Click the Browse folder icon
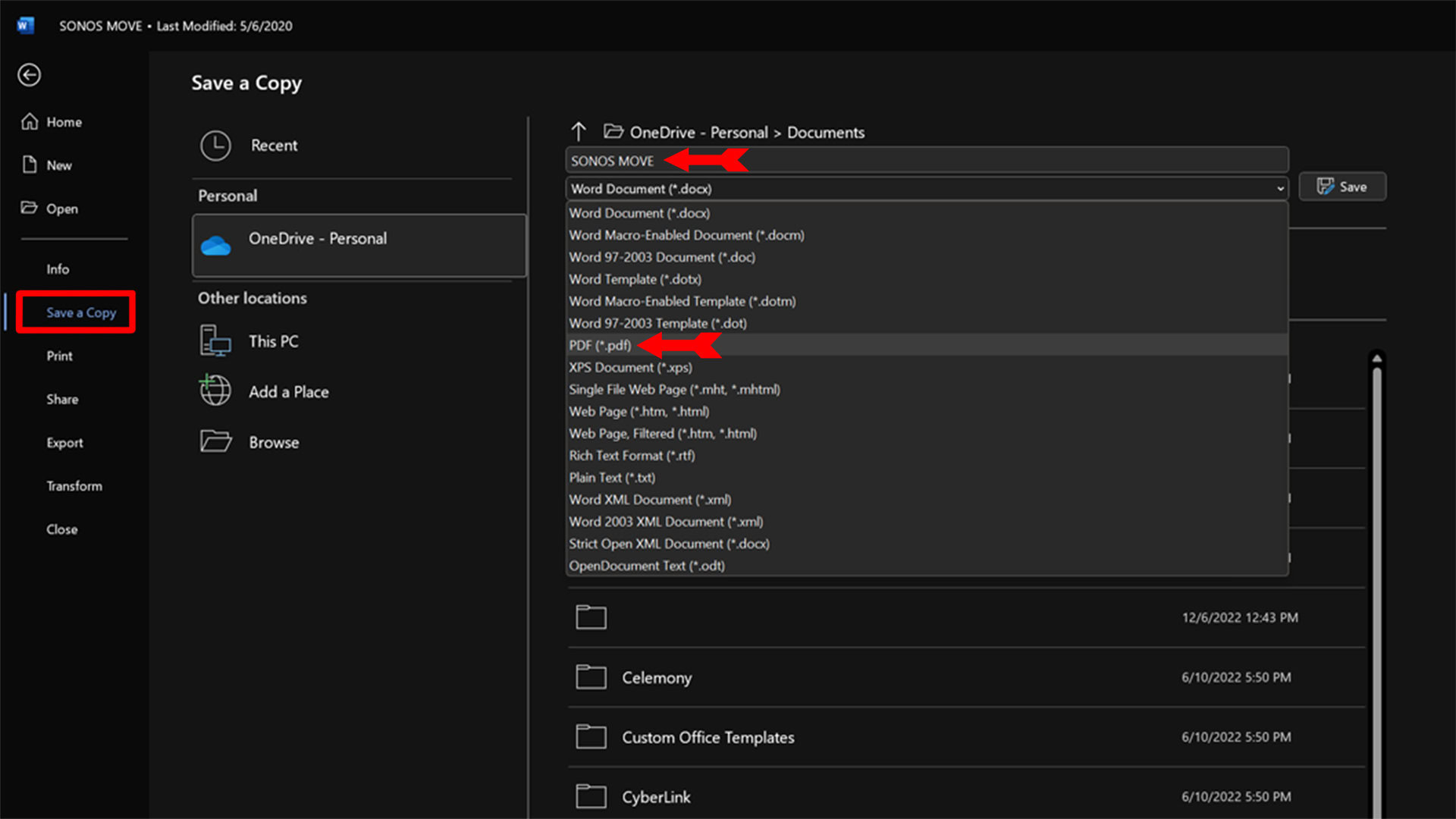 (x=215, y=441)
